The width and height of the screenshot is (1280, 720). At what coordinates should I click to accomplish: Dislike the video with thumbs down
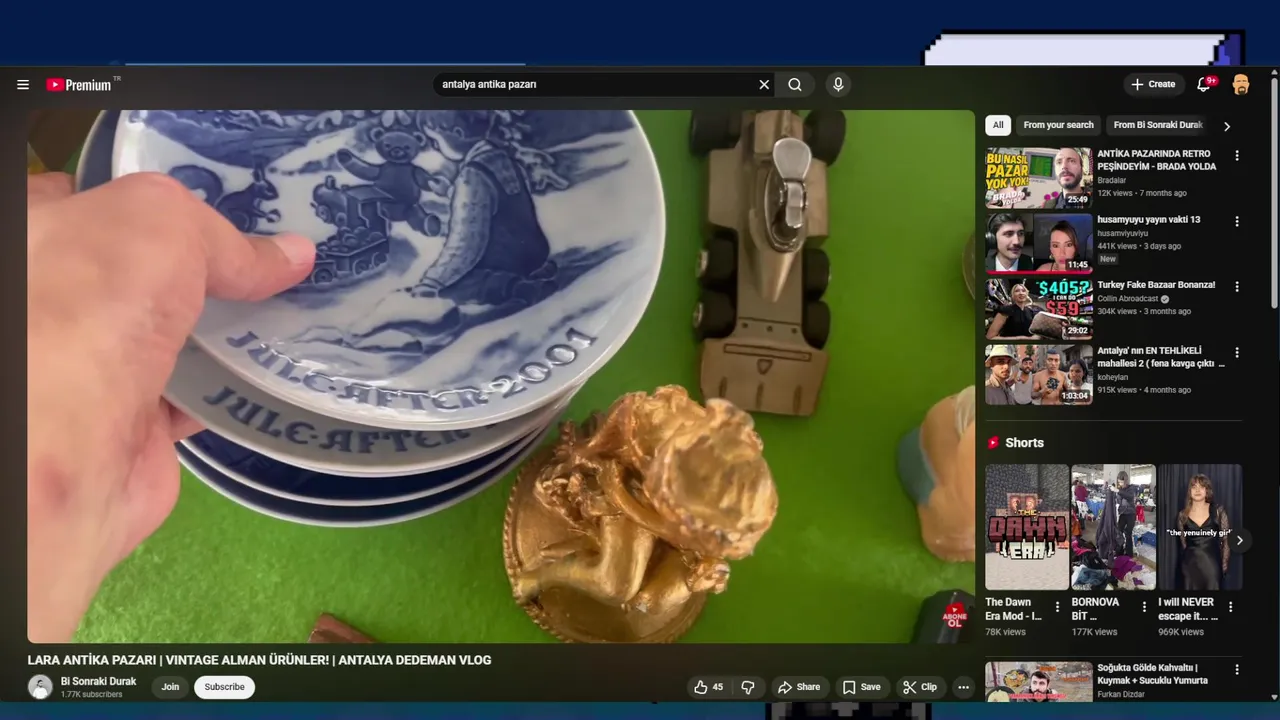click(x=748, y=687)
